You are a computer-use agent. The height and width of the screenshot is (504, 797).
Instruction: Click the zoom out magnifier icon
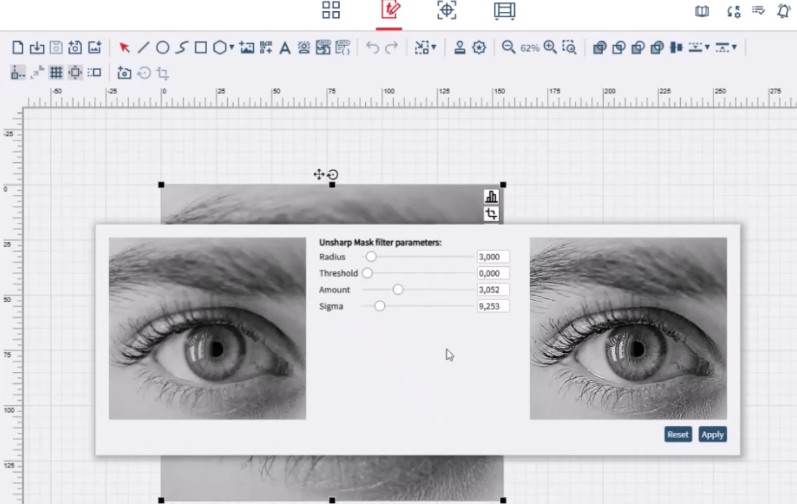[508, 47]
